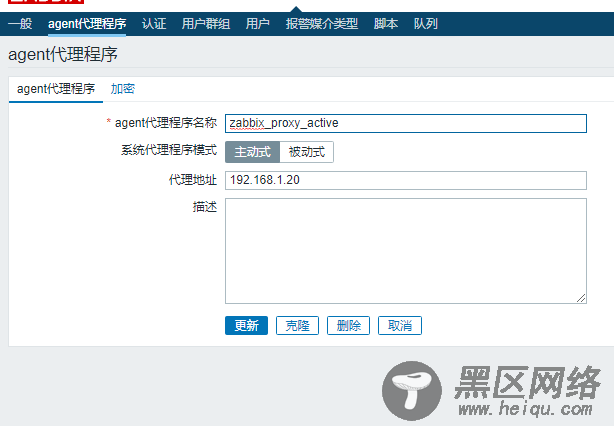Open the 队列 menu item

(x=426, y=24)
